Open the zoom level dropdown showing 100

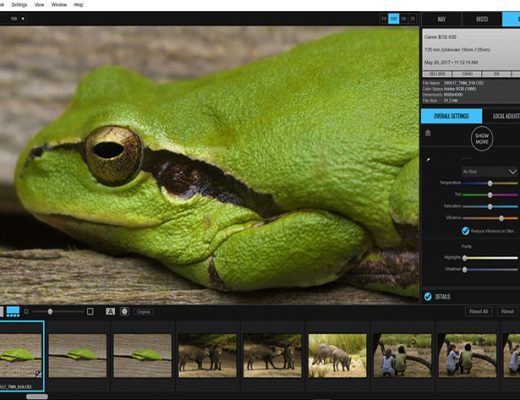(17, 19)
